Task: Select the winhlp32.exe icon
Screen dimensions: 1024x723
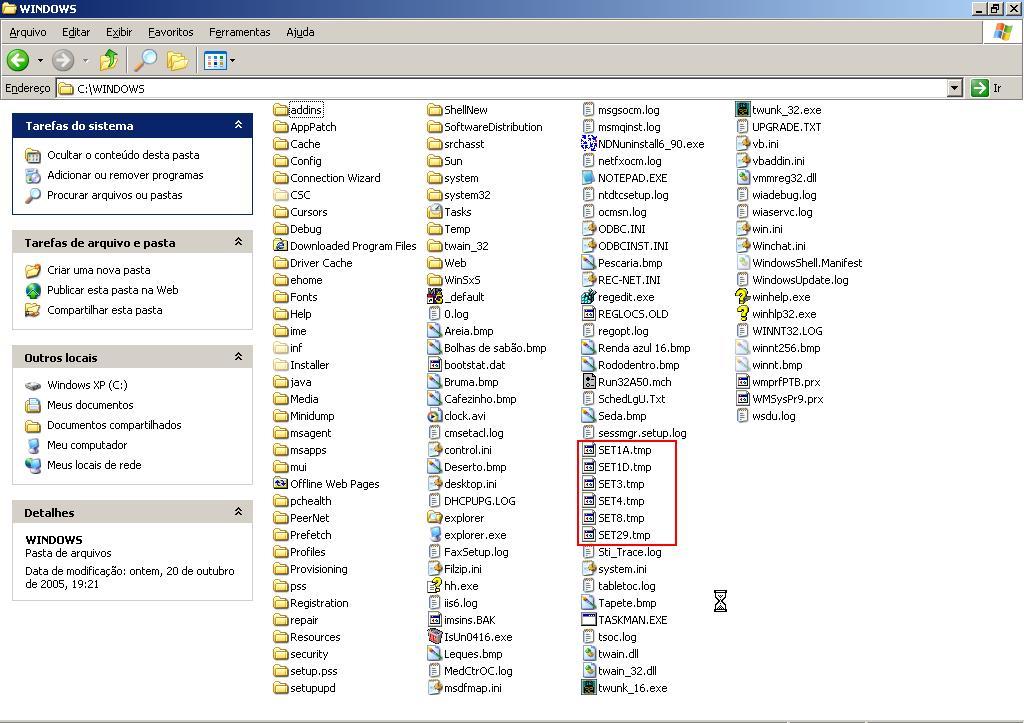Action: 743,313
